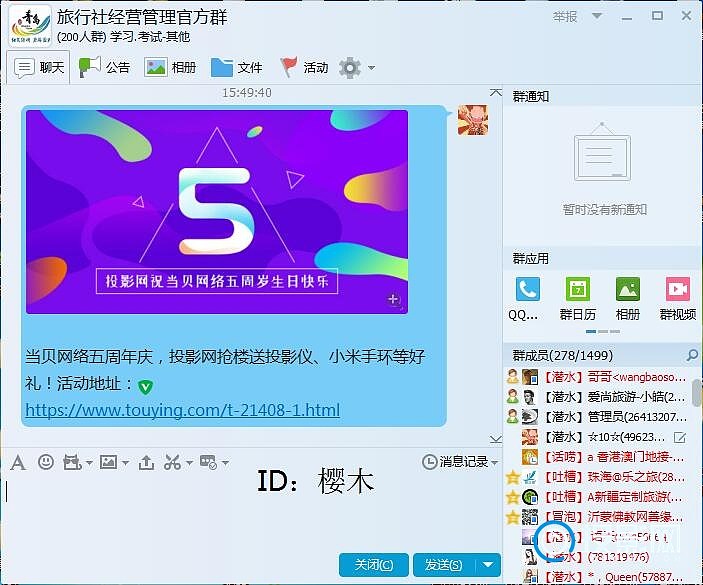703x585 pixels.
Task: Open the 活动 activities tab
Action: point(304,68)
